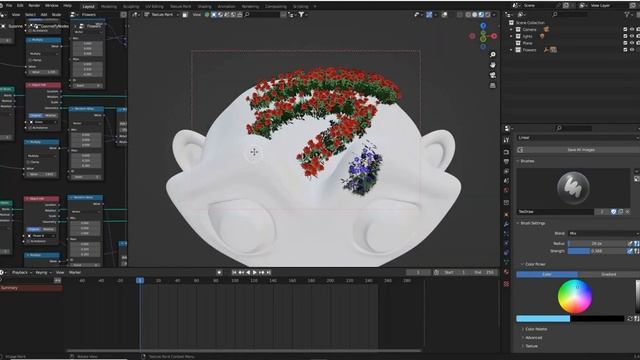The image size is (640, 360).
Task: Open the Scene properties tab icon
Action: pos(507,181)
